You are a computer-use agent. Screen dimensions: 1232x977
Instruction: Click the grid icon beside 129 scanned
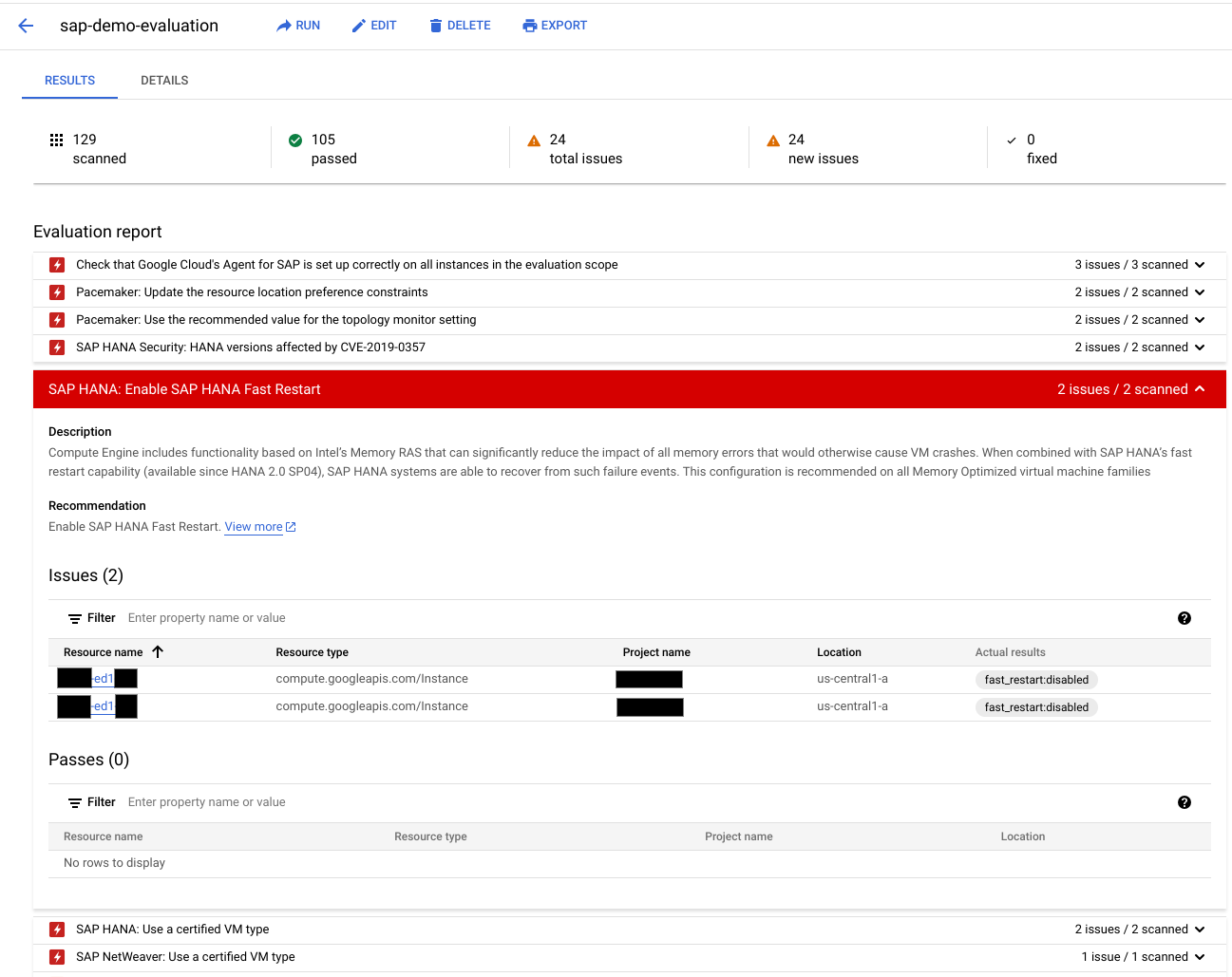click(x=57, y=140)
